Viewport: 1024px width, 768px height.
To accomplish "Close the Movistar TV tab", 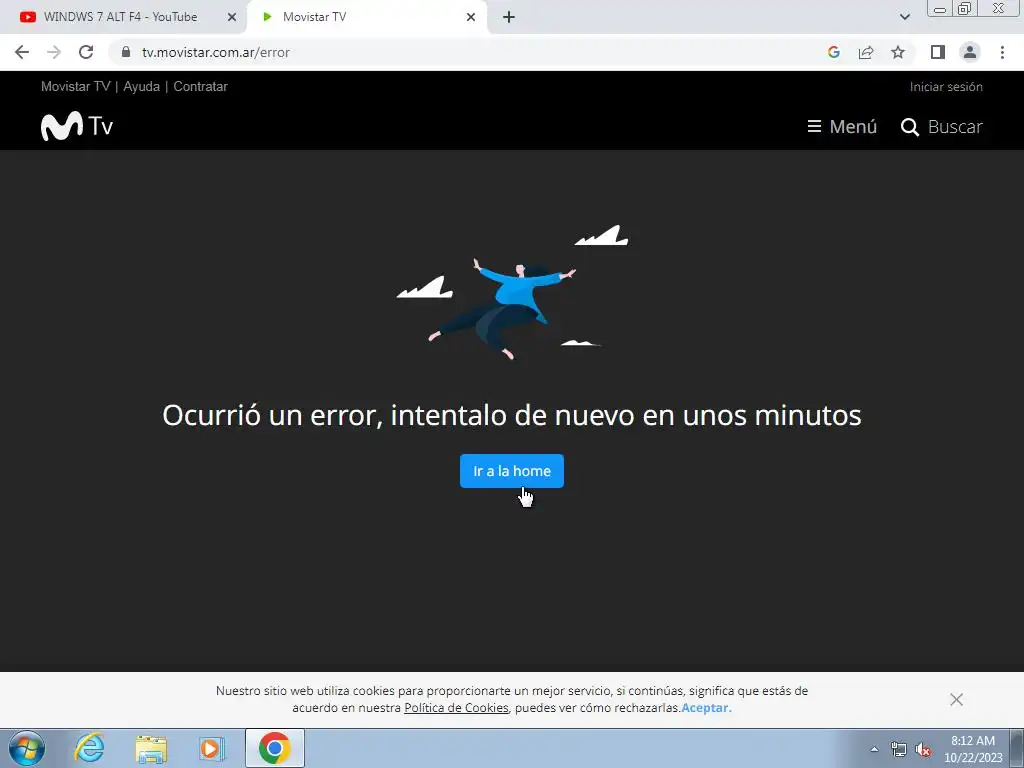I will pyautogui.click(x=471, y=17).
